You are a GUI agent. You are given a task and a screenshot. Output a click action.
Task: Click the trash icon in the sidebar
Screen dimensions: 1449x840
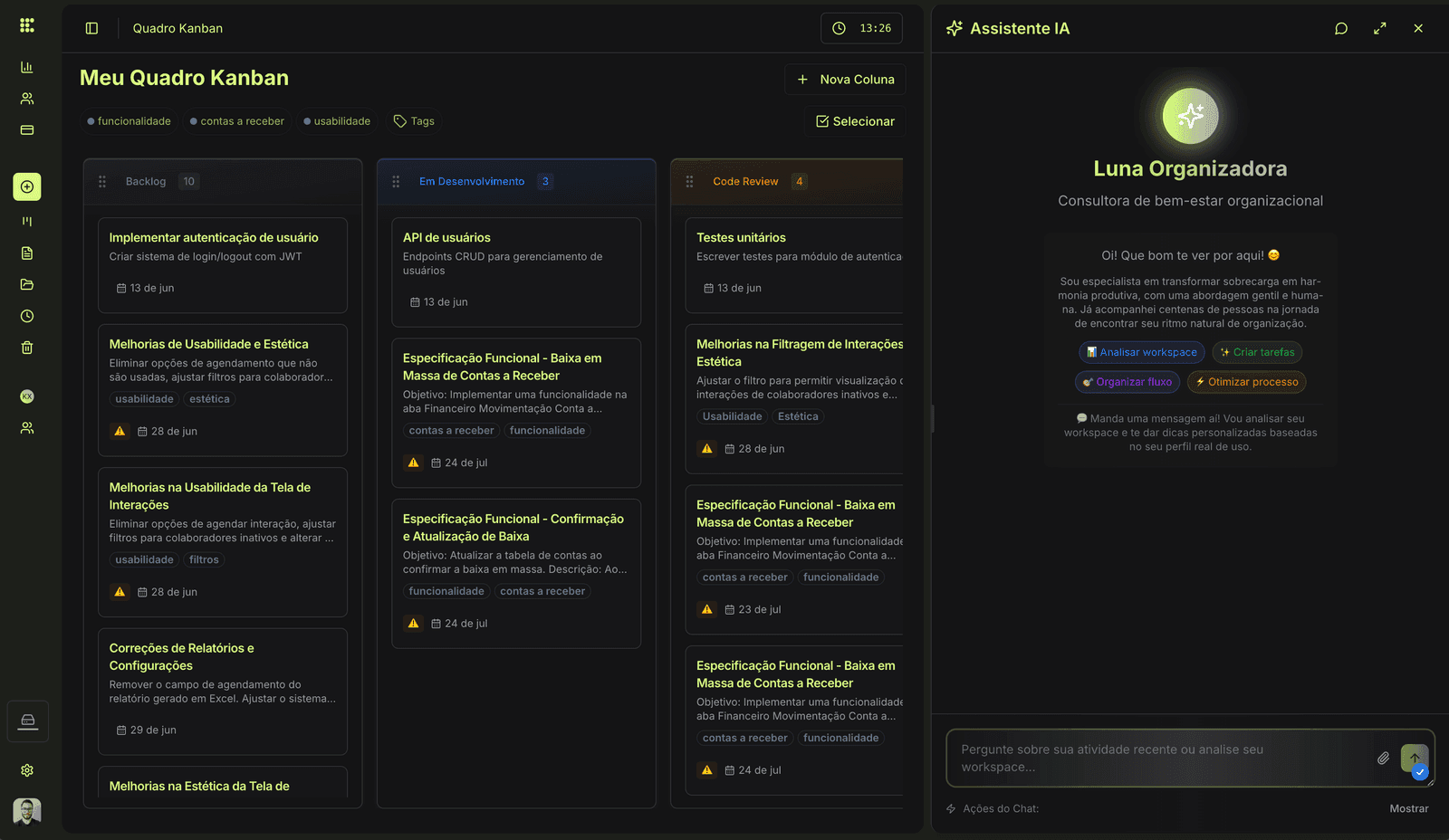[26, 347]
